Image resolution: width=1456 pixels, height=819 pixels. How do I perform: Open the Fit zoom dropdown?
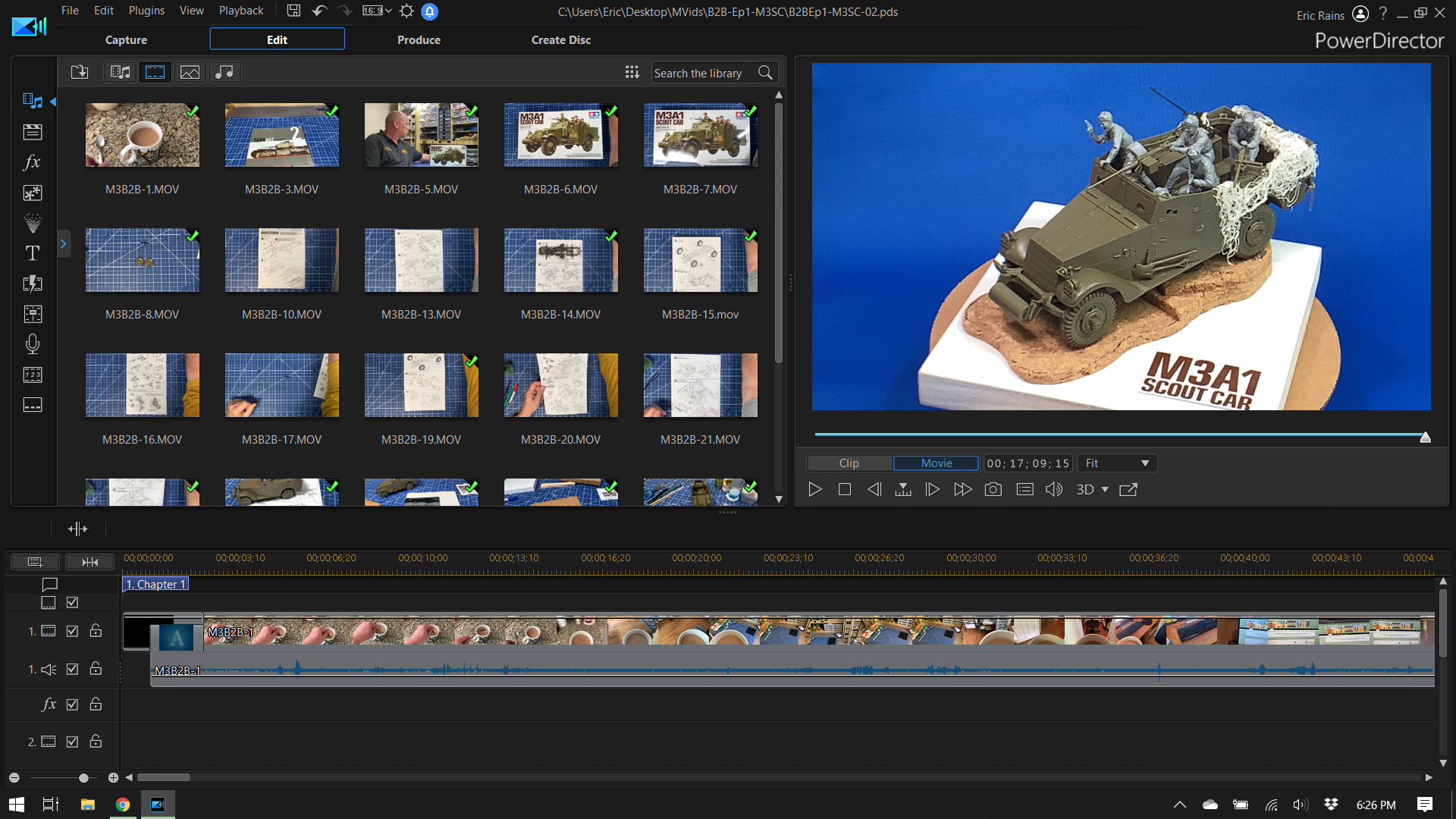pyautogui.click(x=1117, y=463)
